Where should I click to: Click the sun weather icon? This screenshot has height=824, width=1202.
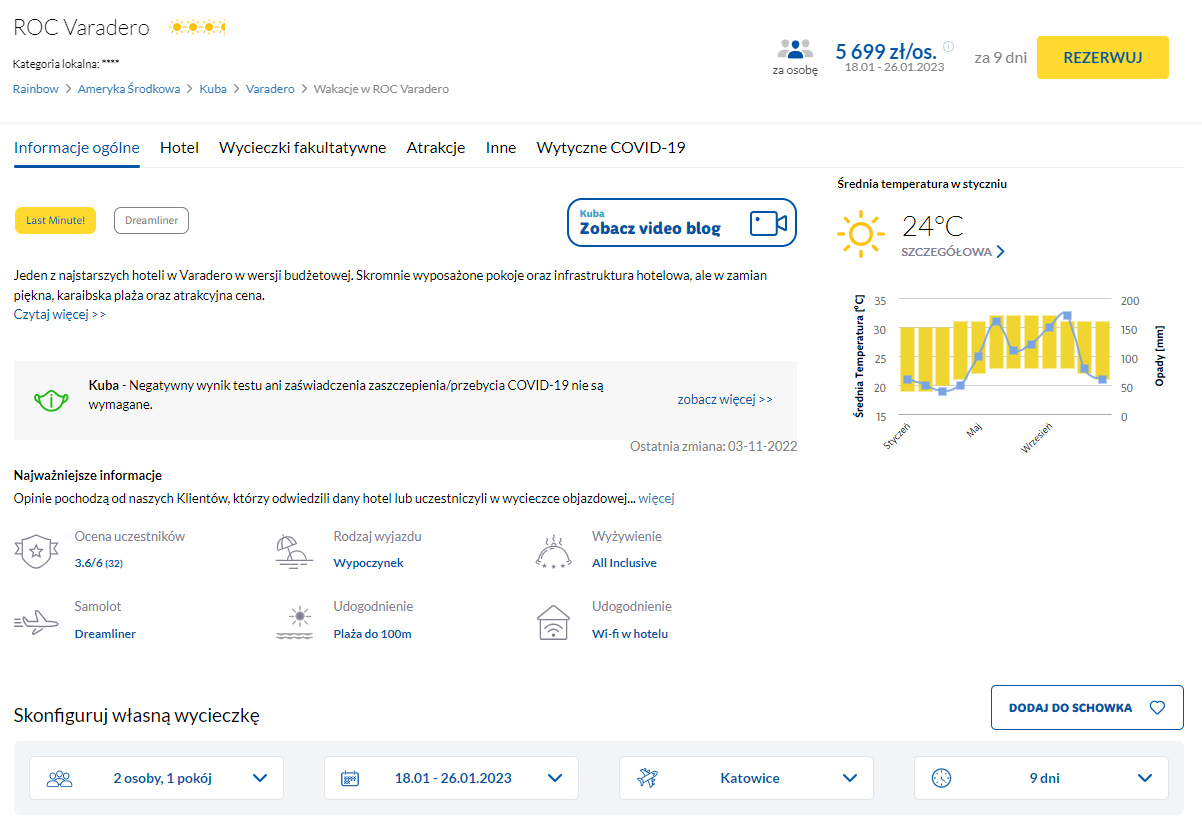860,234
